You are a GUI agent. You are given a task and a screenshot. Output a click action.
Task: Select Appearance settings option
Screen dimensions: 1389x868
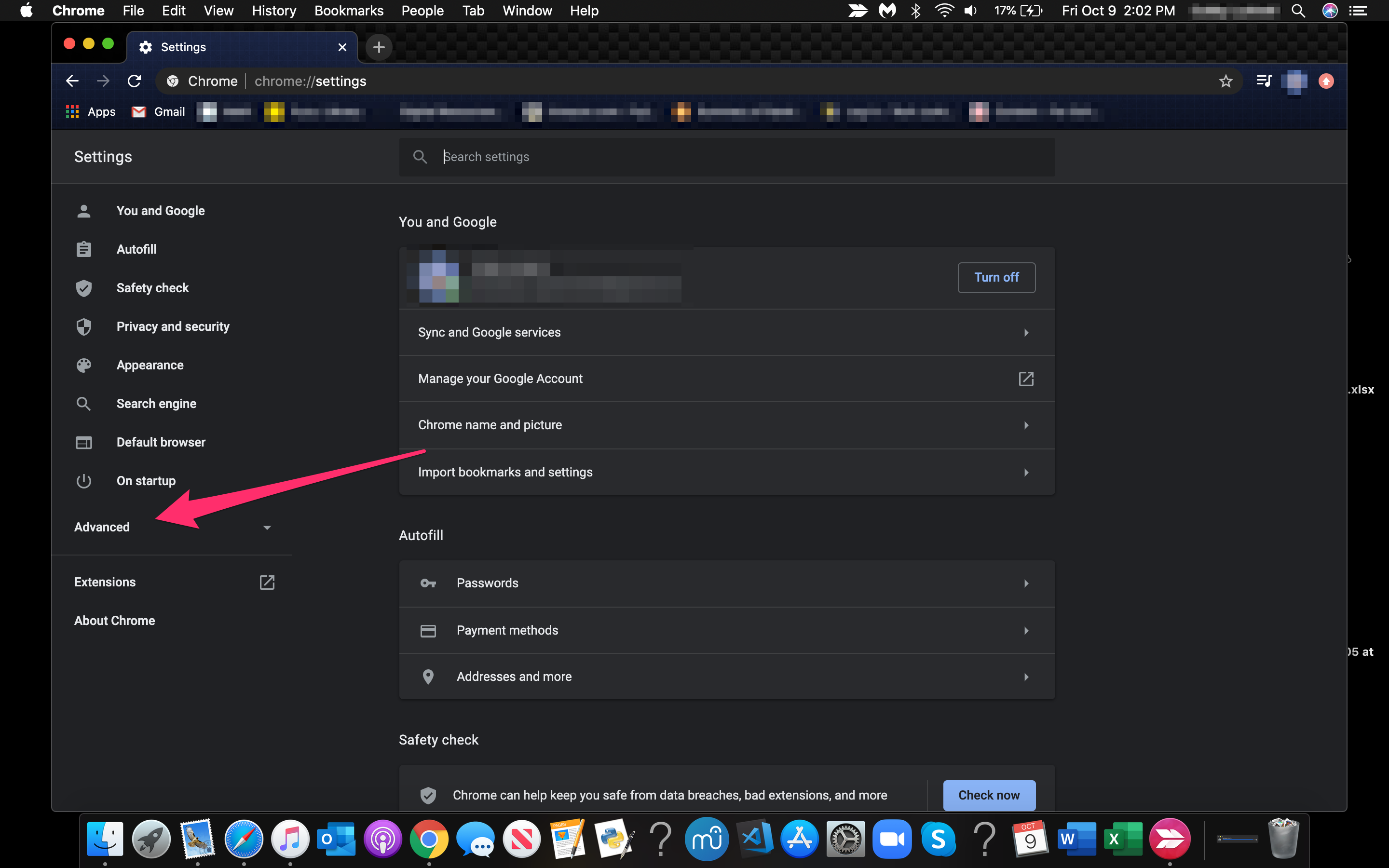click(149, 364)
